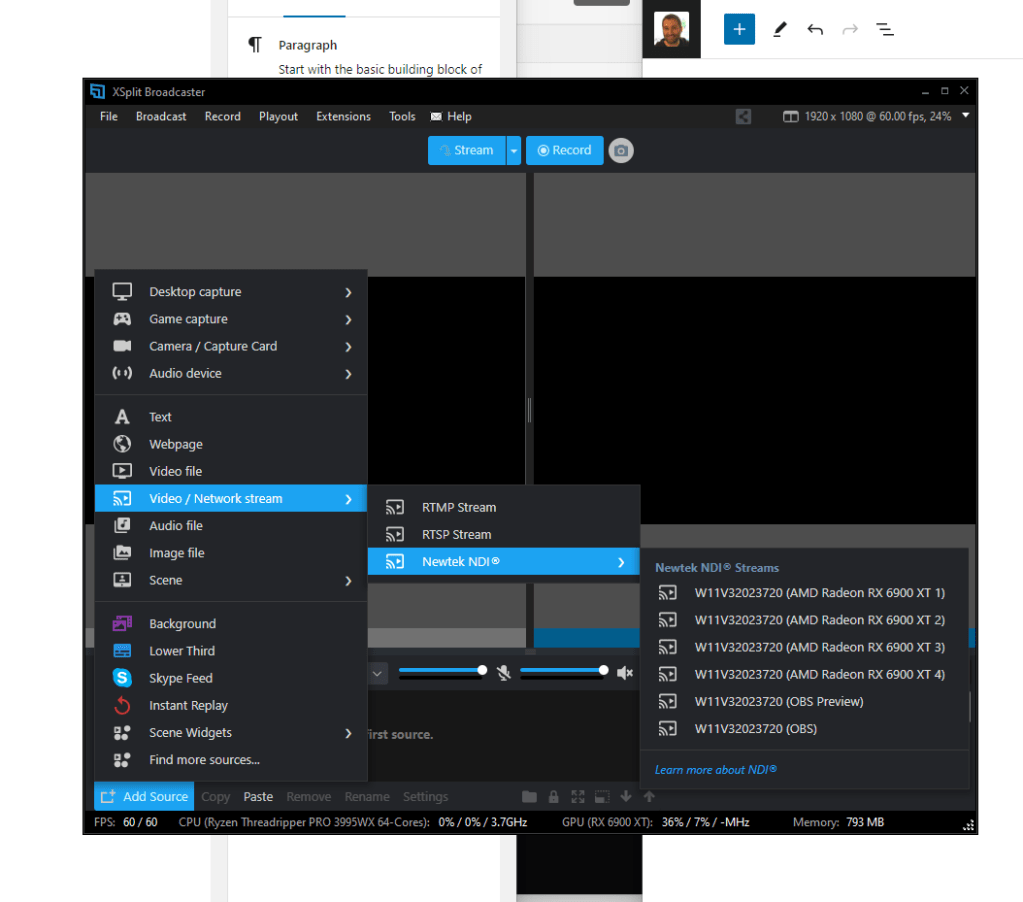The image size is (1023, 902).
Task: Select the W11V32023720 (OBS) NDI stream
Action: [804, 729]
